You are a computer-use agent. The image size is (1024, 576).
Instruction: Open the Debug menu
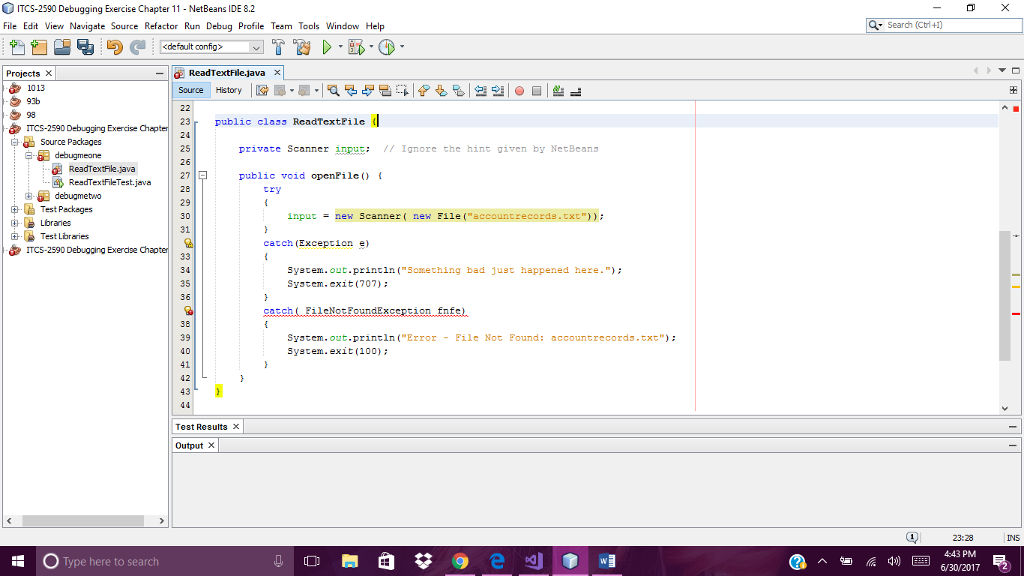(x=218, y=26)
